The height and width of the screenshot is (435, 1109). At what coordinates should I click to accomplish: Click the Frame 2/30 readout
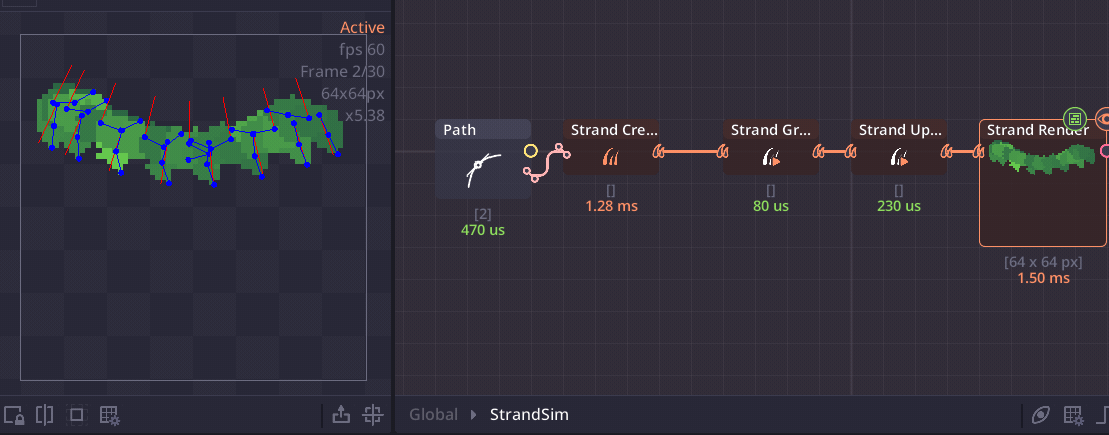[342, 71]
